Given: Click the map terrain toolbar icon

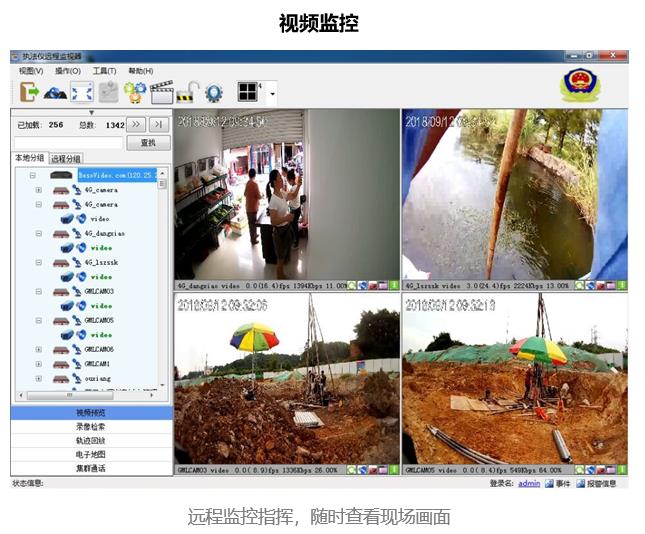Looking at the screenshot, I should (x=55, y=93).
